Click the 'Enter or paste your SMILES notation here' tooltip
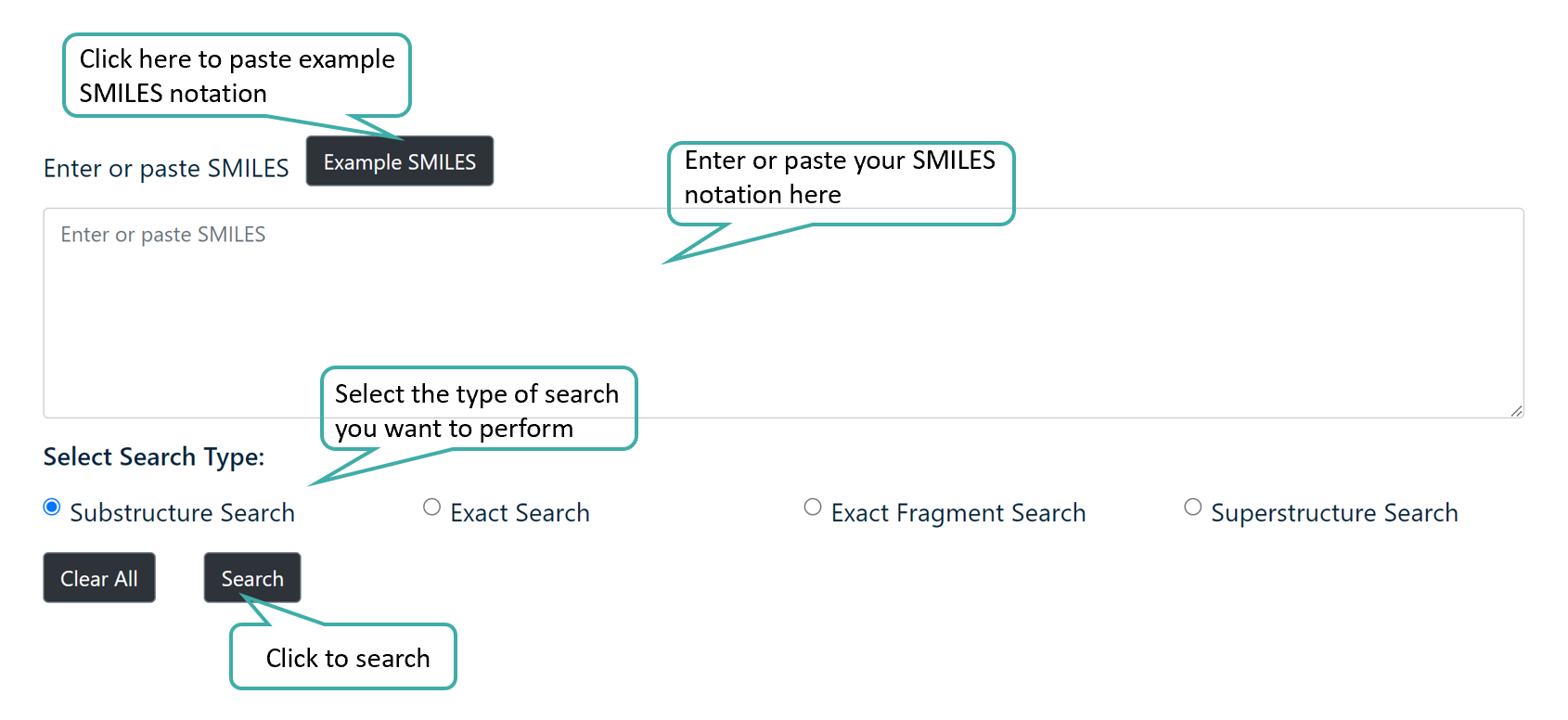This screenshot has height=720, width=1568. click(841, 178)
